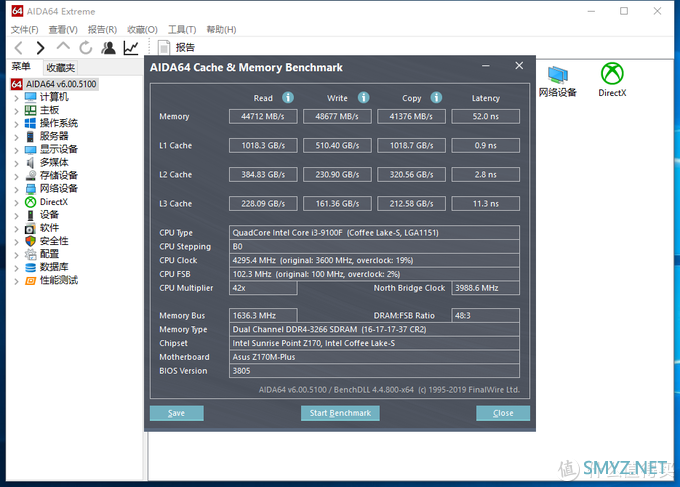Select the DirectX Xbox tree icon

pos(30,202)
